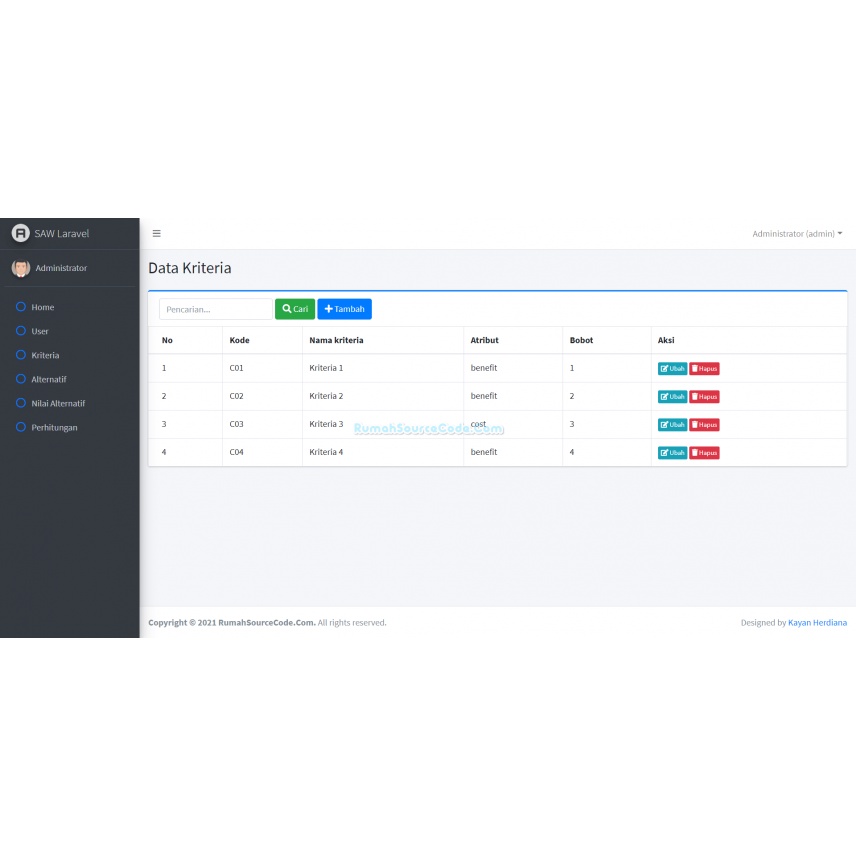This screenshot has height=856, width=856.
Task: Expand the Administrator (admin) dropdown
Action: coord(797,234)
